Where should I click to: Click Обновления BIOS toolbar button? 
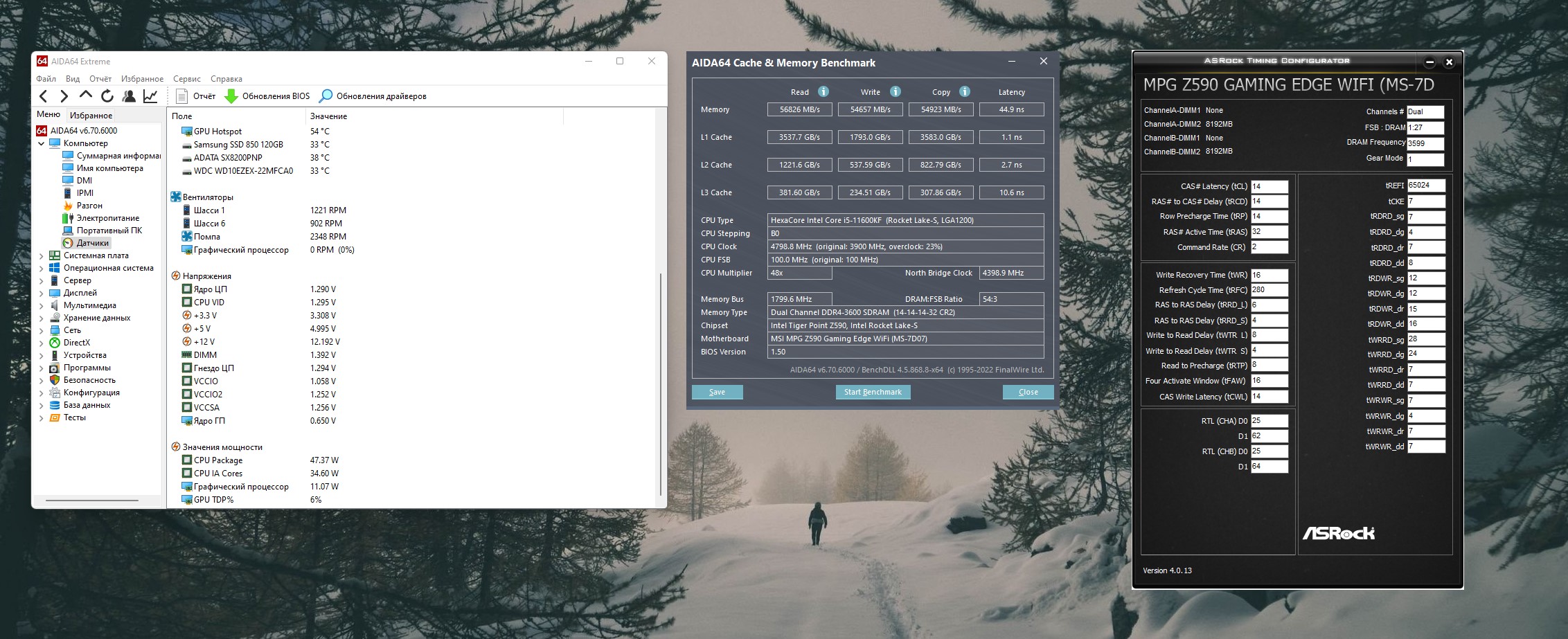(x=267, y=96)
